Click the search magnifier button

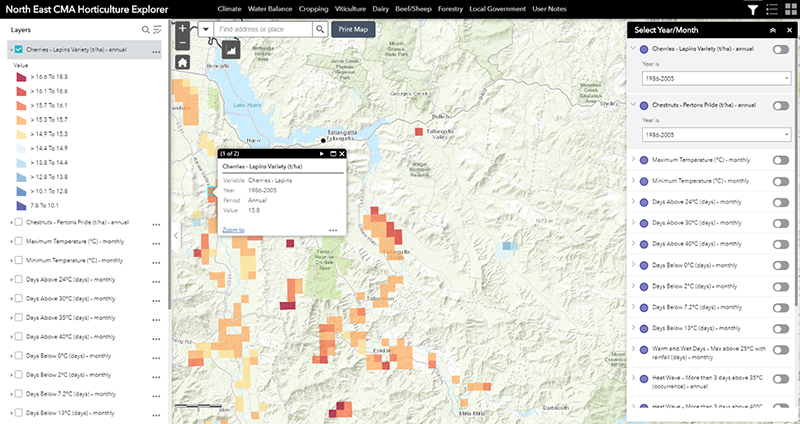click(321, 30)
